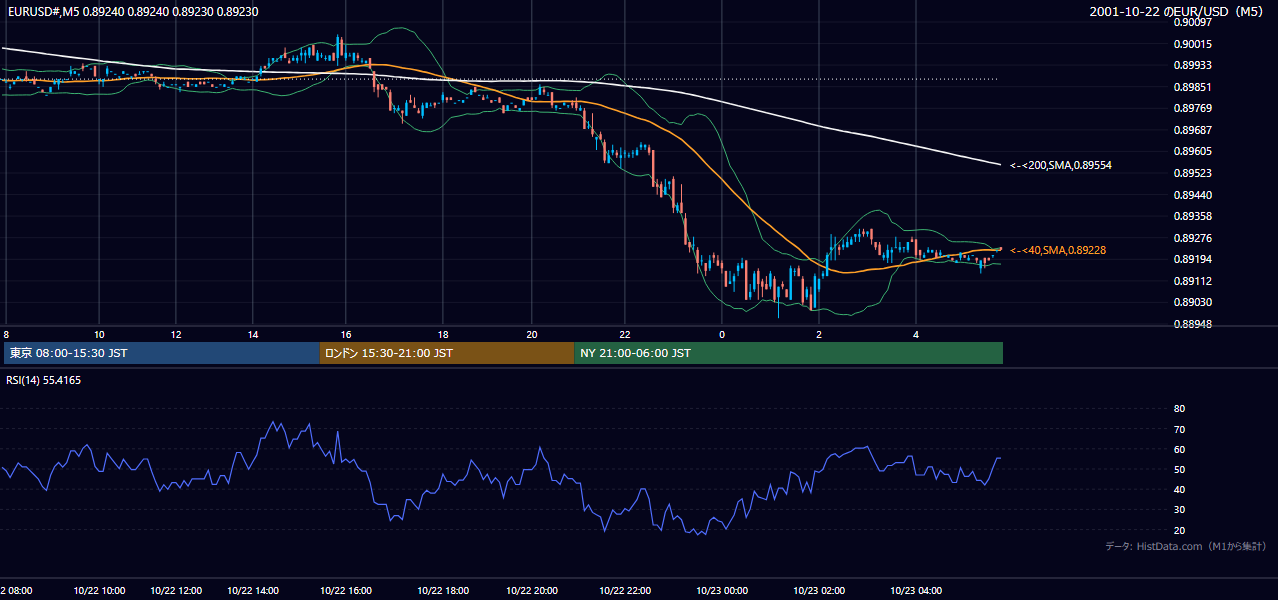Select the NY 21:00-06:00 JST session bar
The height and width of the screenshot is (600, 1278).
point(789,353)
